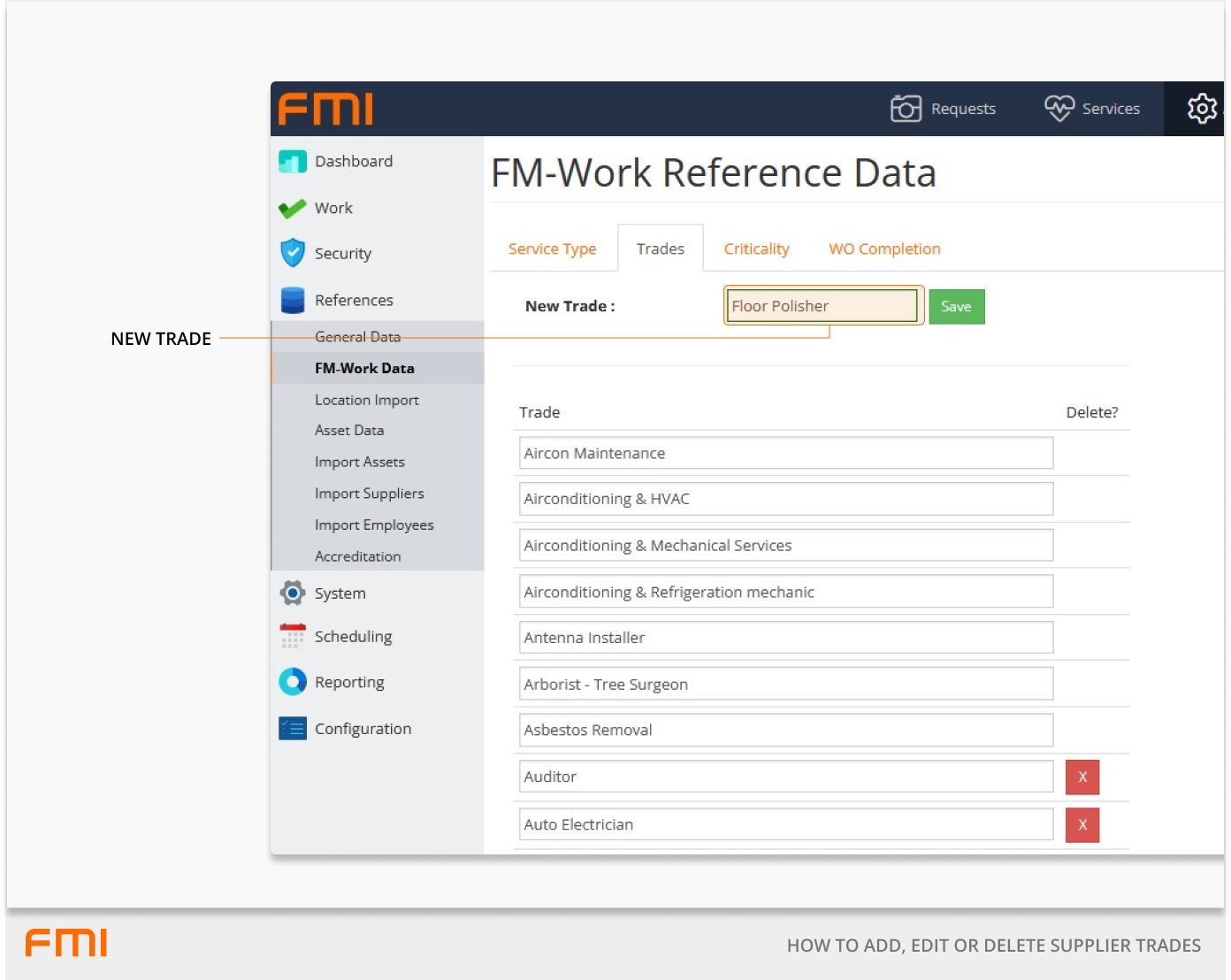
Task: Click the Reporting donut chart icon
Action: coord(292,682)
